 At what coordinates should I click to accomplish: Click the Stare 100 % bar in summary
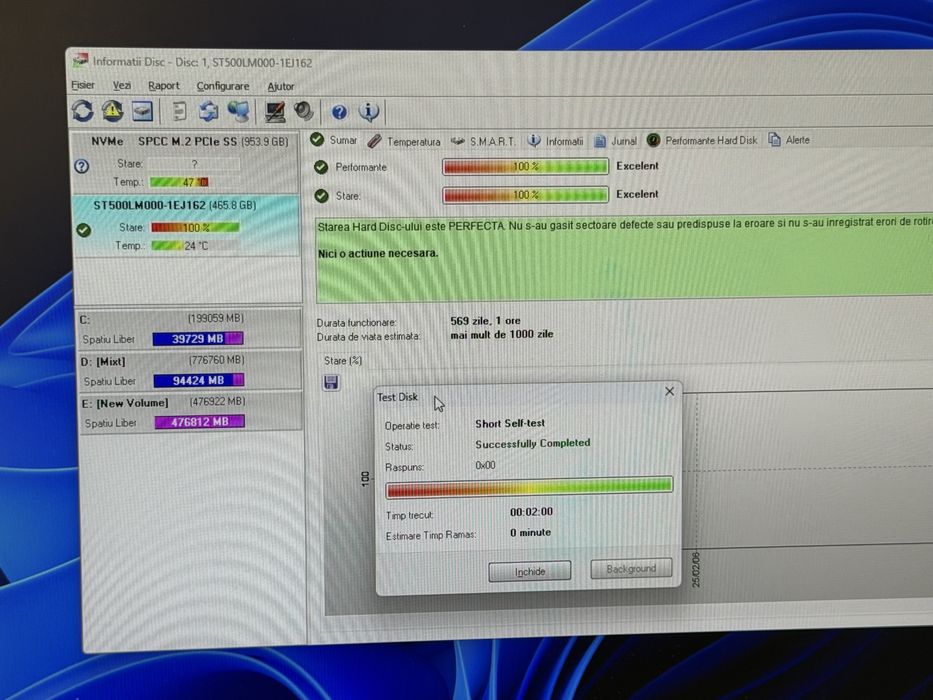pos(525,195)
